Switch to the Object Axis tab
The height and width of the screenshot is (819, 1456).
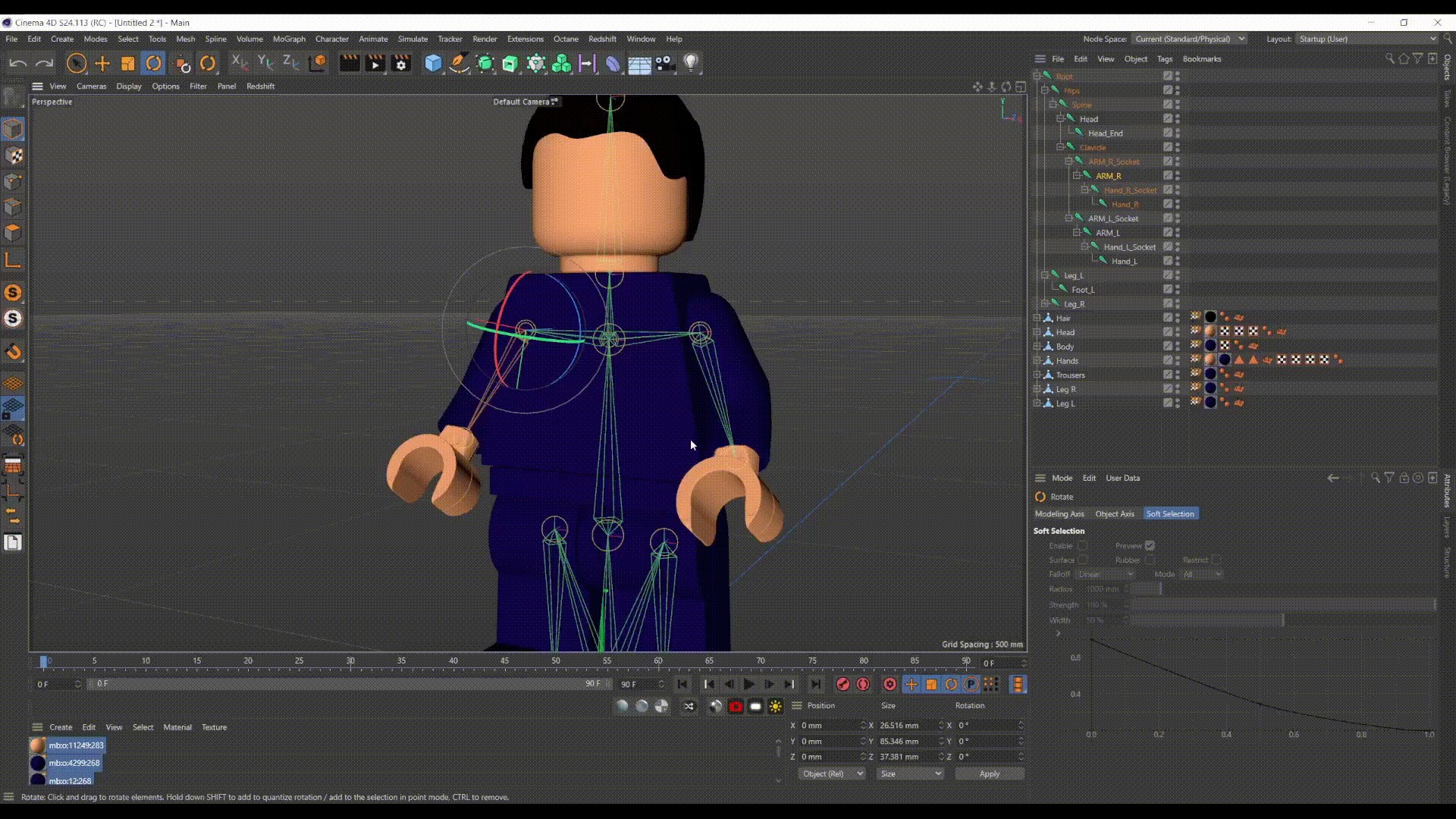tap(1114, 514)
